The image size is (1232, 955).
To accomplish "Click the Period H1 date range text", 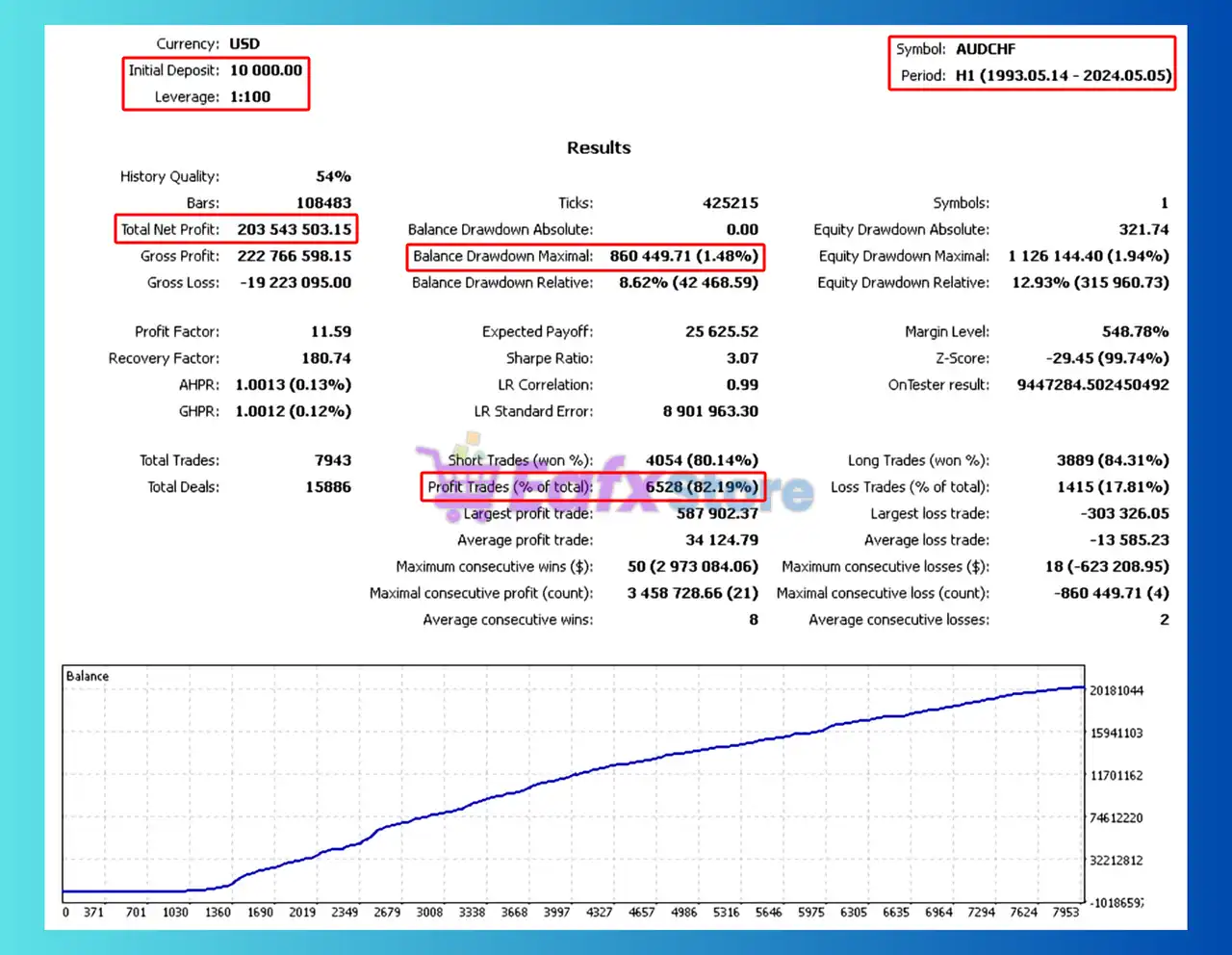I will tap(1064, 75).
